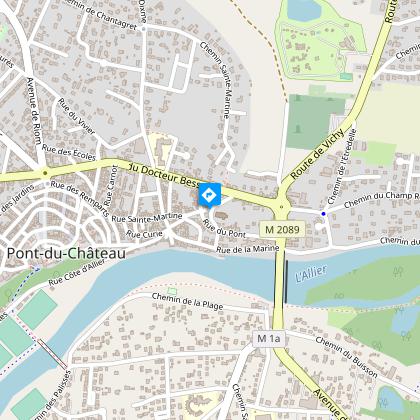
Task: Click the M 1a road shield
Action: click(x=269, y=339)
